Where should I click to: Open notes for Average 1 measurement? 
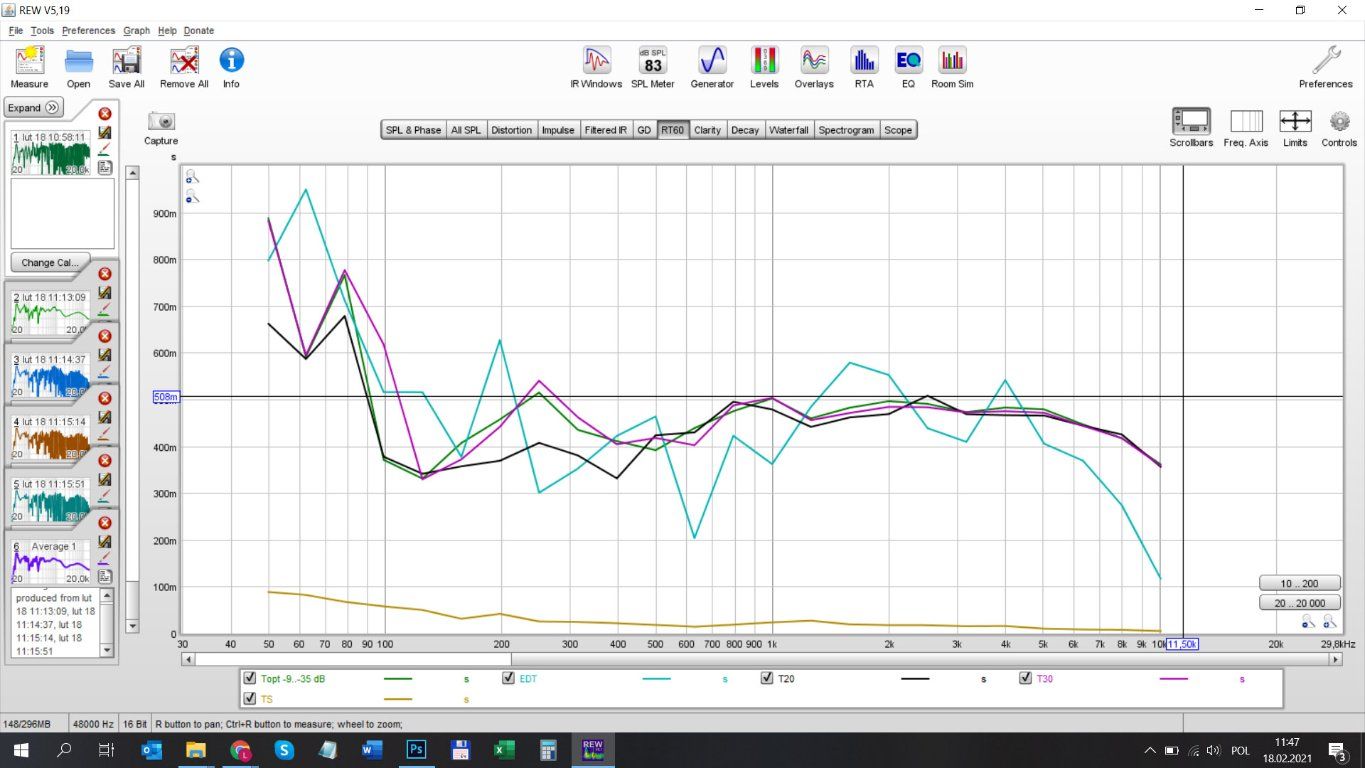click(105, 577)
